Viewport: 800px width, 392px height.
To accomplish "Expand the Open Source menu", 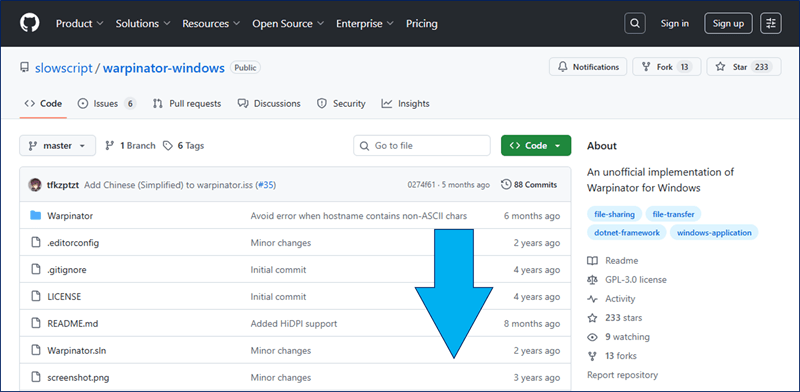I will pyautogui.click(x=288, y=23).
